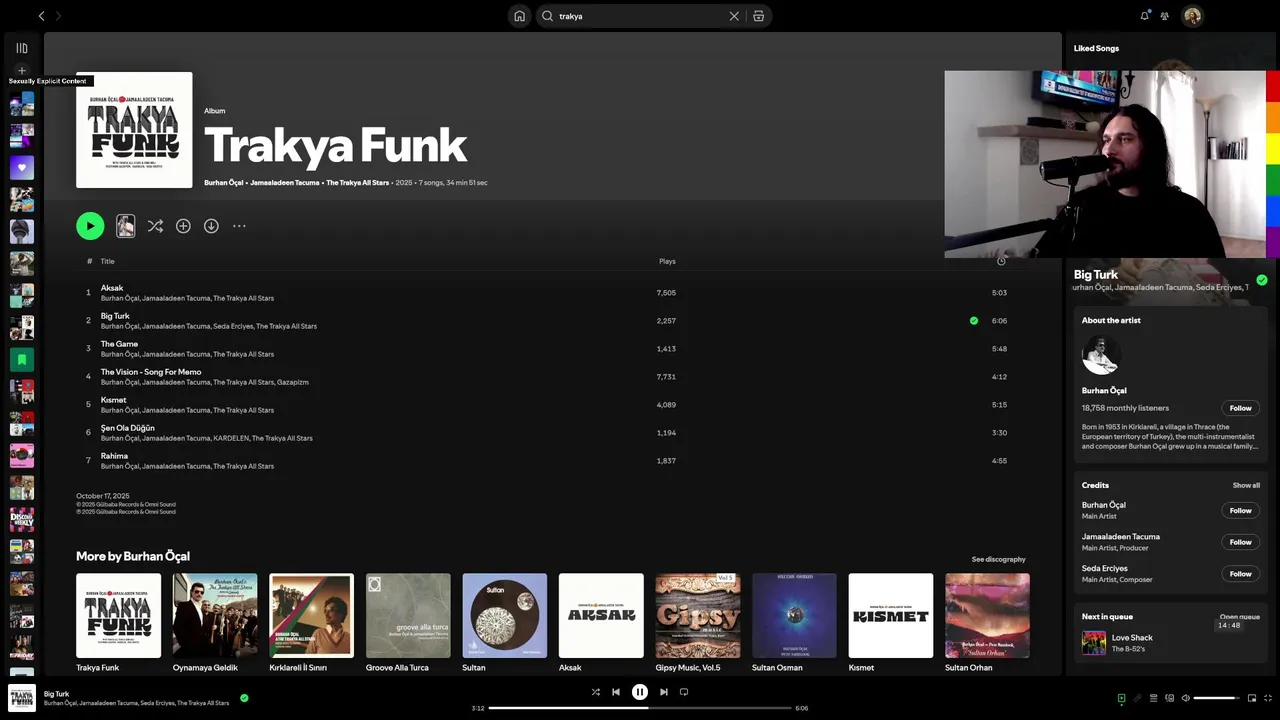Download the Trakya Funk album
1280x720 pixels.
(x=211, y=226)
